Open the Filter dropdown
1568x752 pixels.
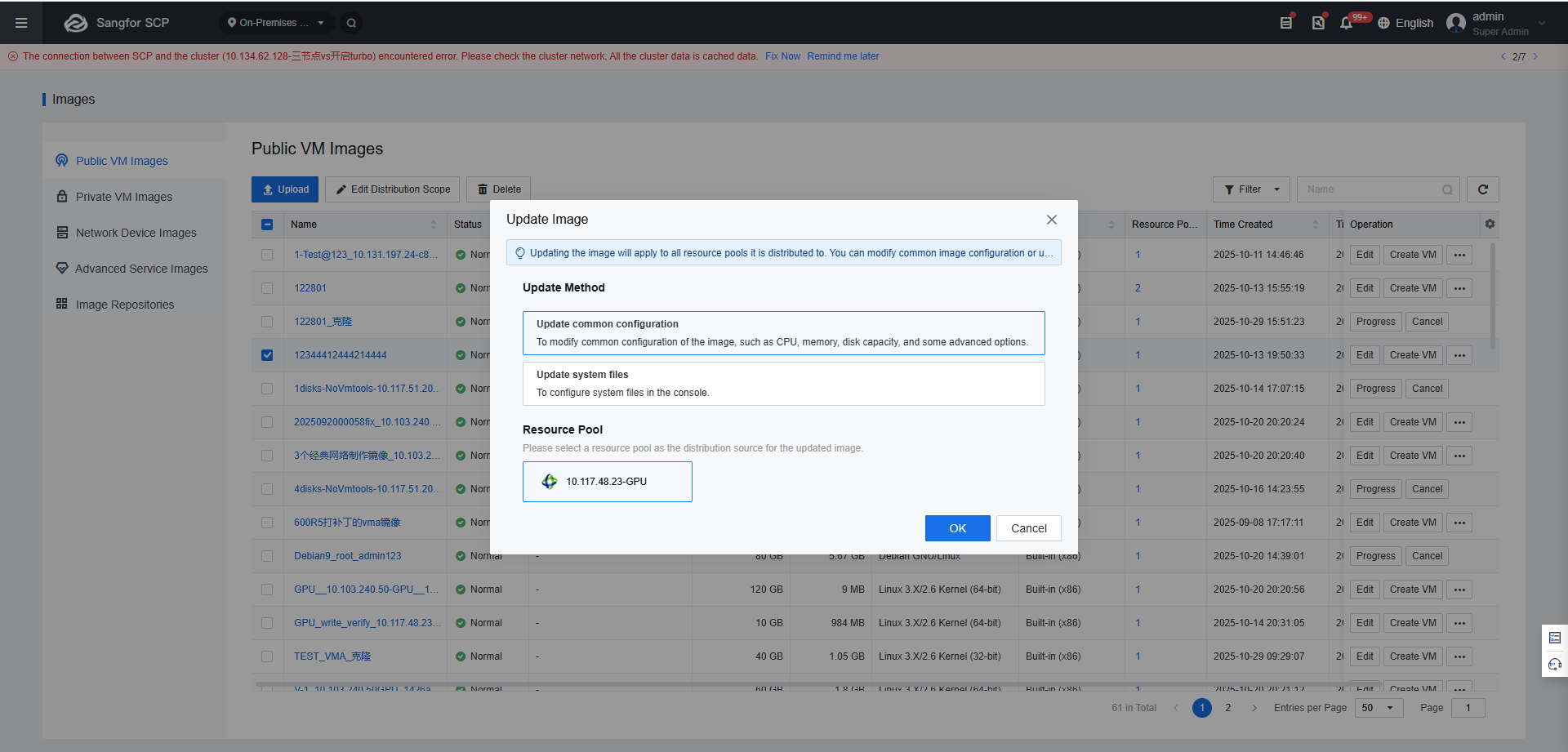pos(1251,189)
